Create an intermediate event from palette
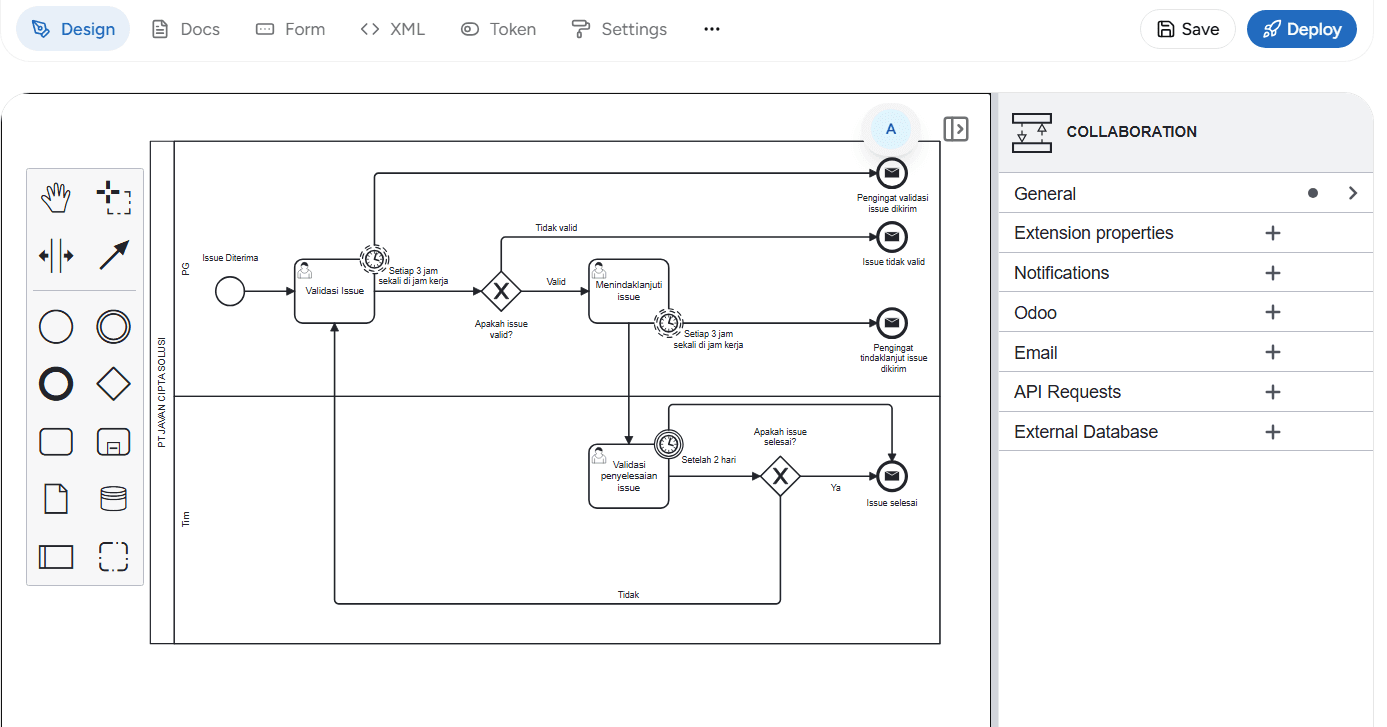This screenshot has height=727, width=1387. (x=114, y=326)
